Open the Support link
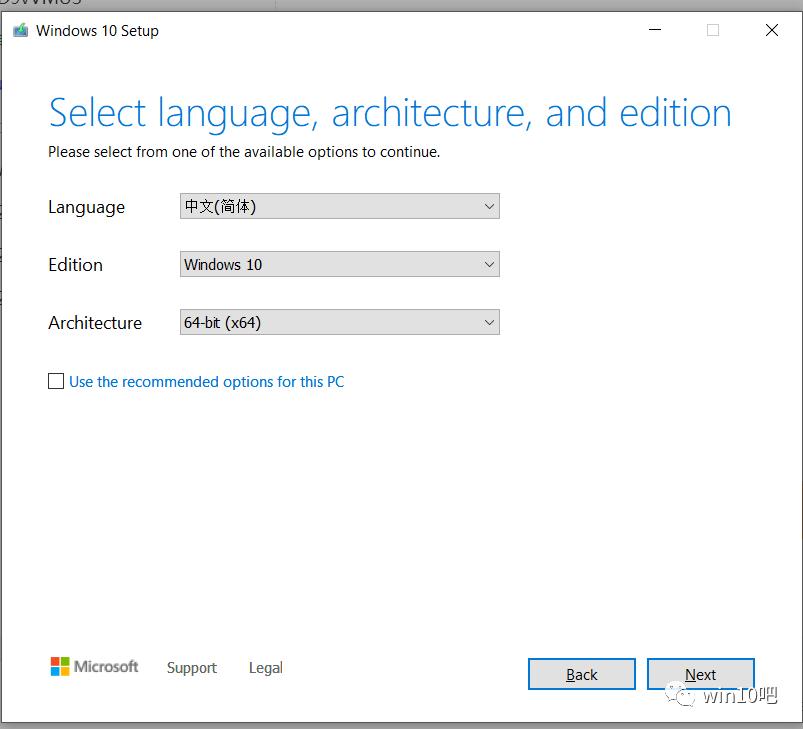The image size is (803, 729). point(192,668)
